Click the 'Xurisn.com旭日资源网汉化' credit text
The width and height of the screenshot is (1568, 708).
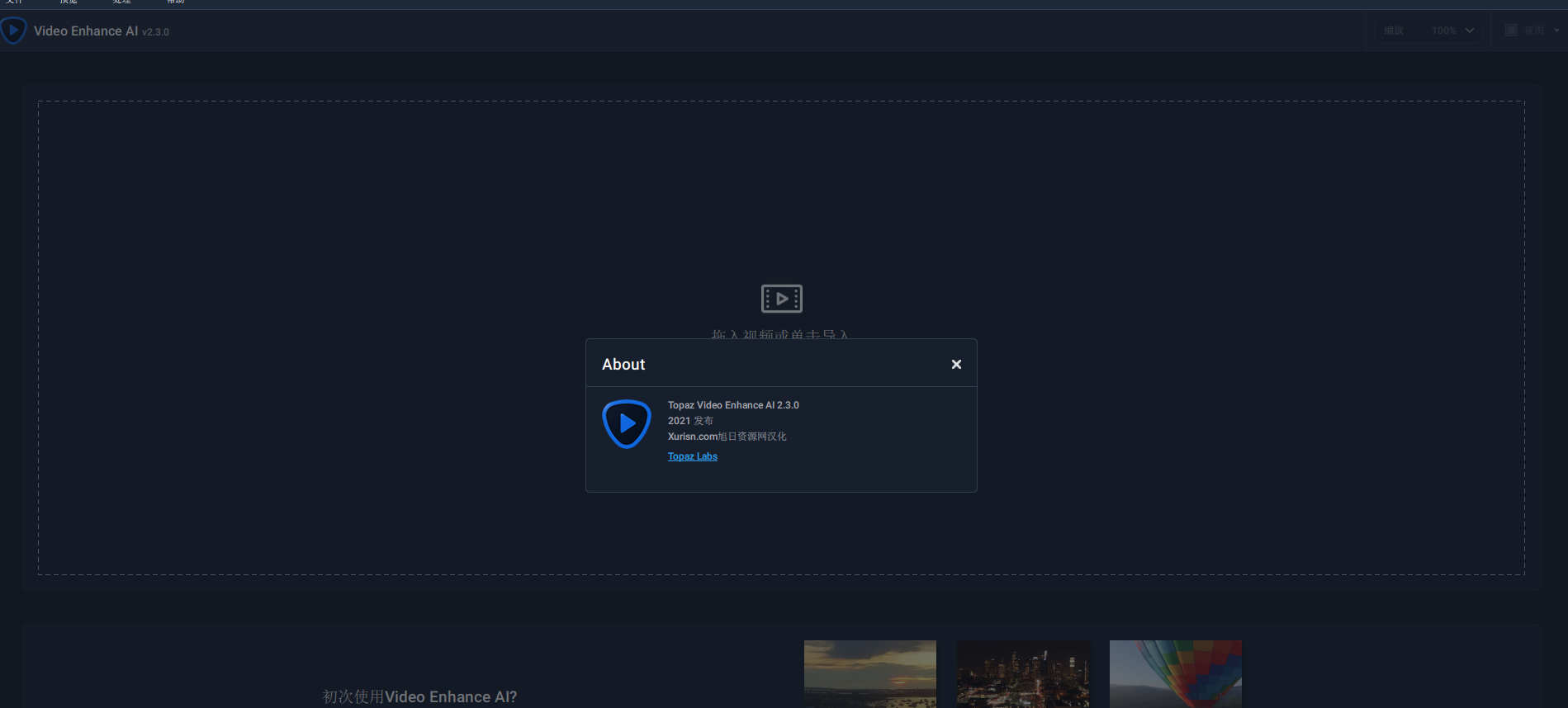(x=727, y=437)
